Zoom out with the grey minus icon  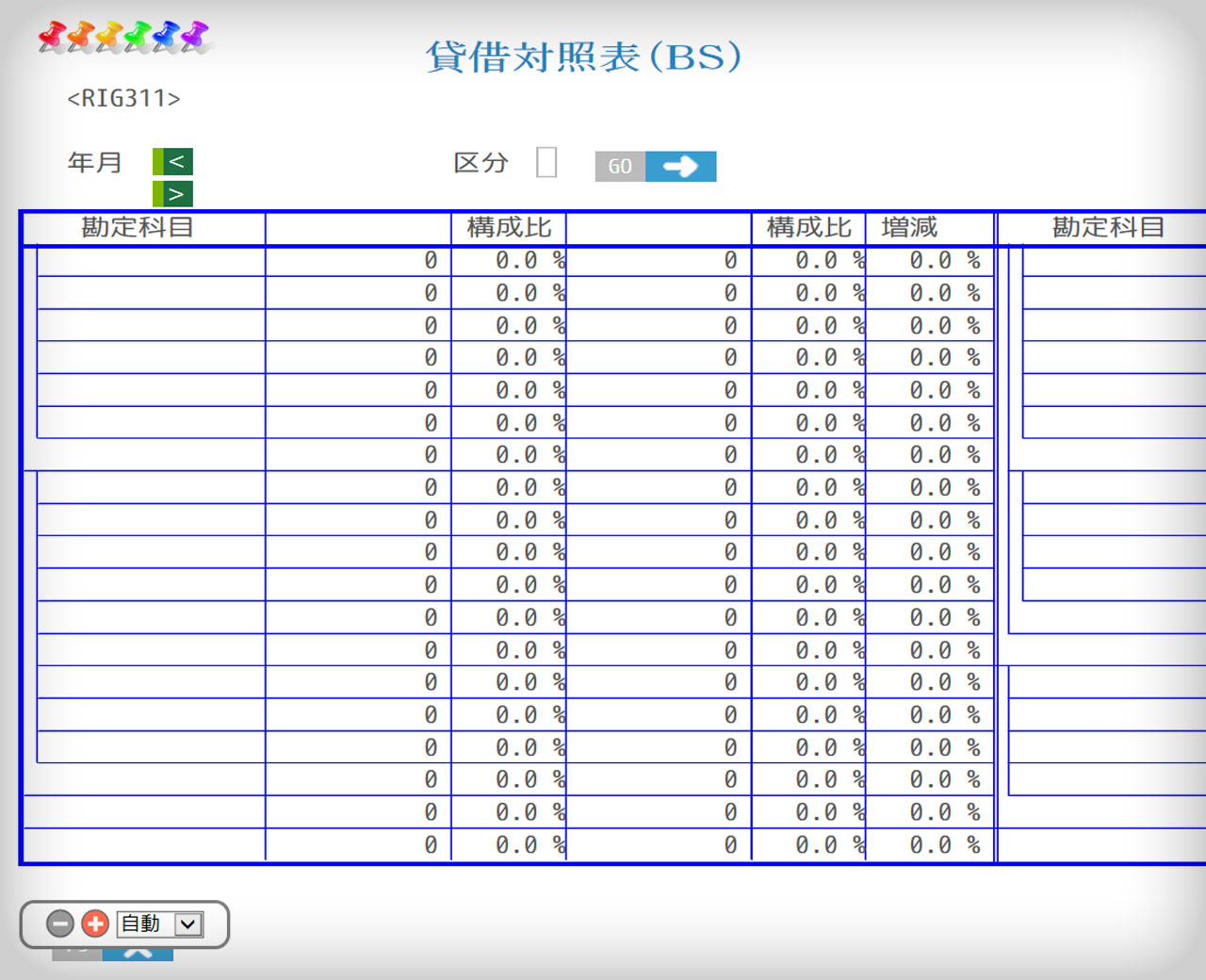pos(60,924)
